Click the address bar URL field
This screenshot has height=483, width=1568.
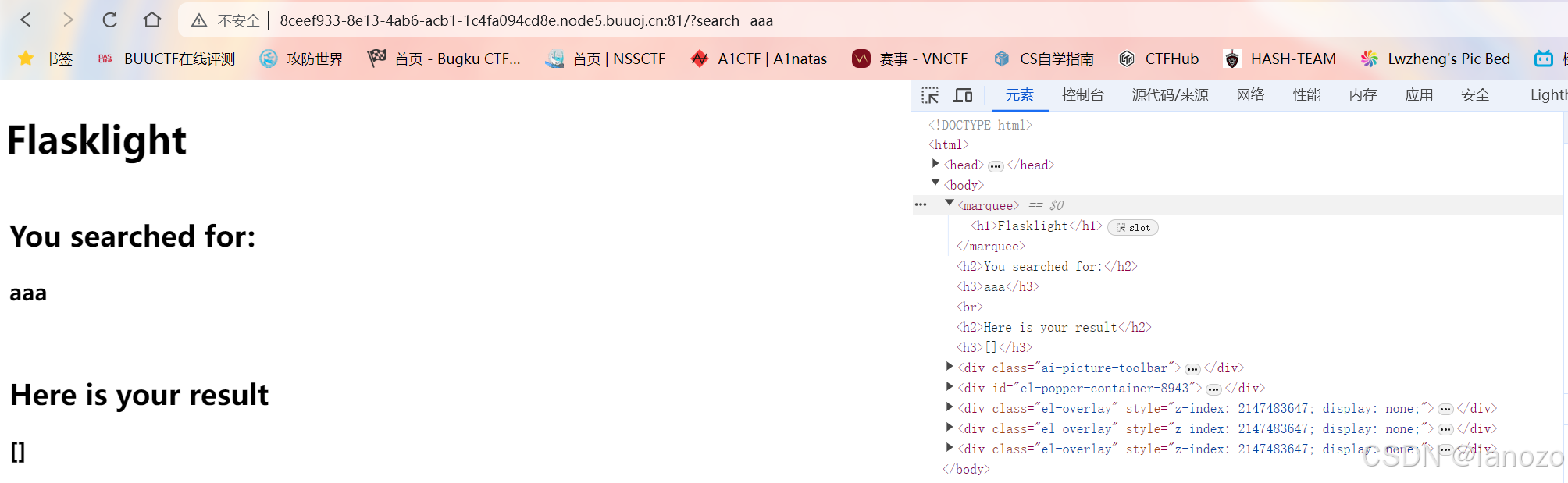[x=526, y=20]
